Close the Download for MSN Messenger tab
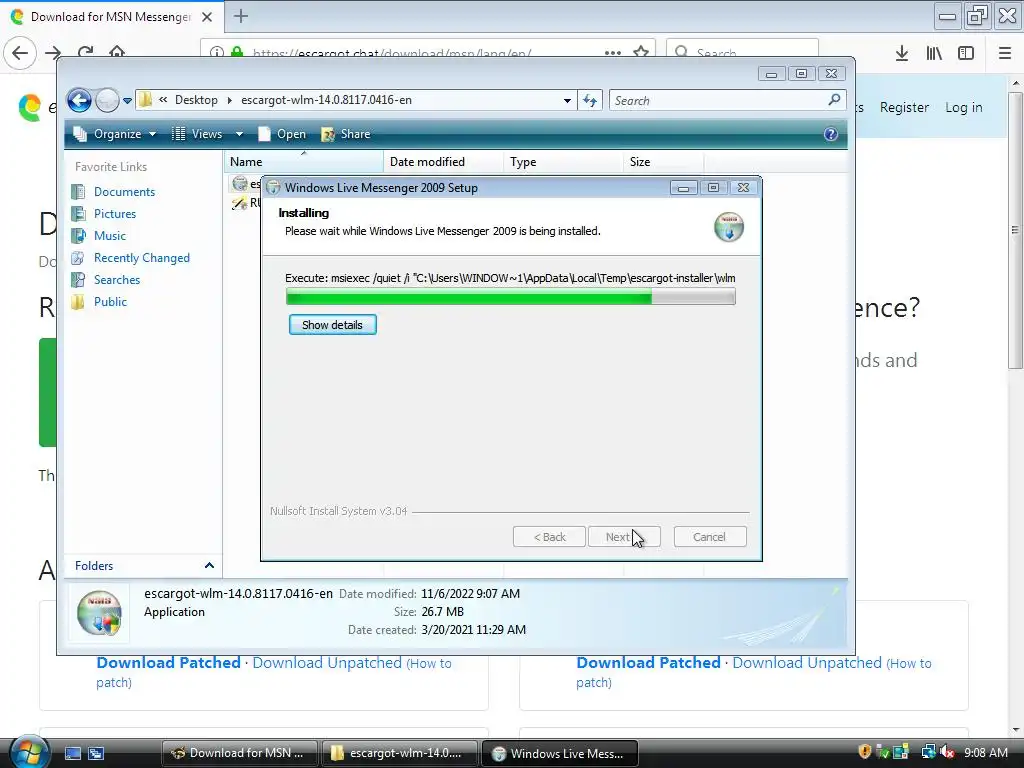Viewport: 1024px width, 768px height. (206, 16)
